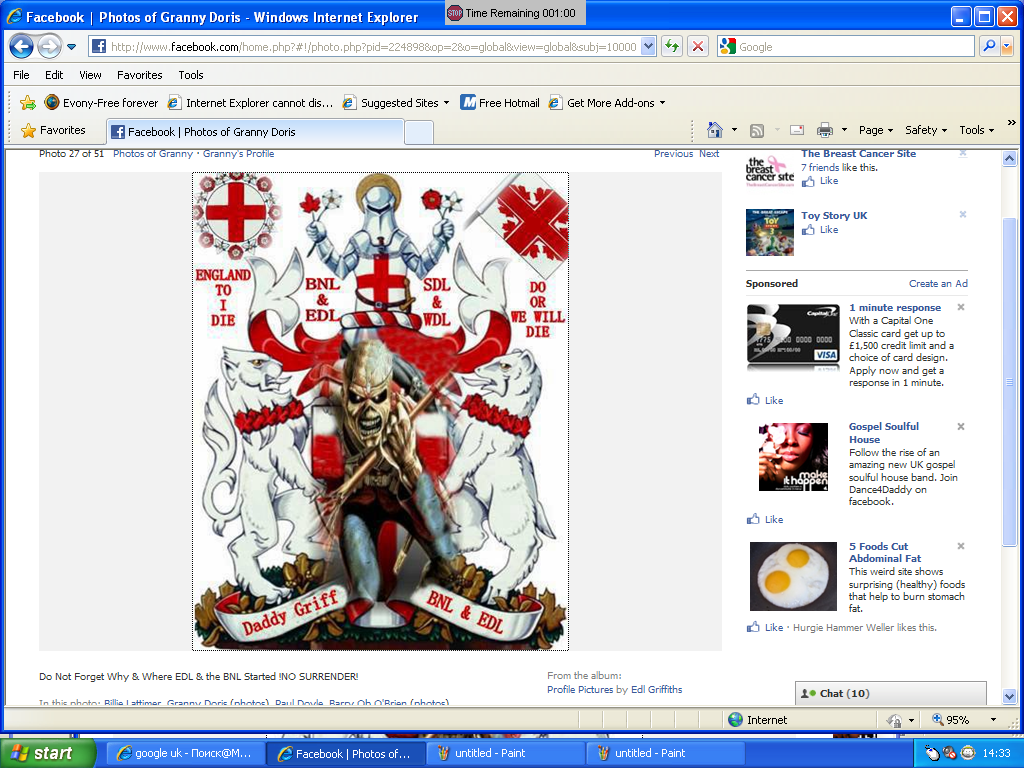1024x768 pixels.
Task: Click the Favorites star button
Action: click(x=53, y=130)
